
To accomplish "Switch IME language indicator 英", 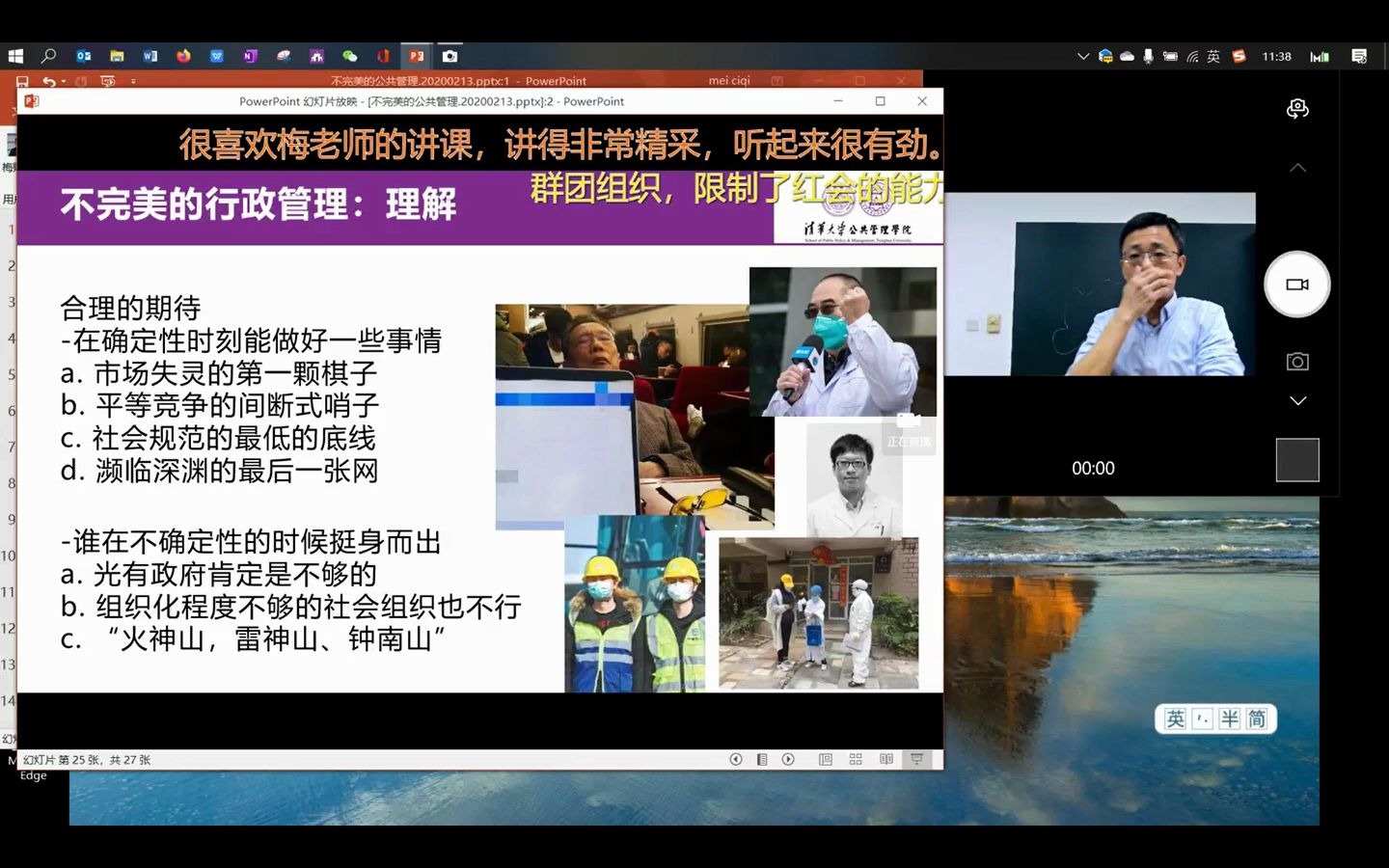I will 1213,56.
